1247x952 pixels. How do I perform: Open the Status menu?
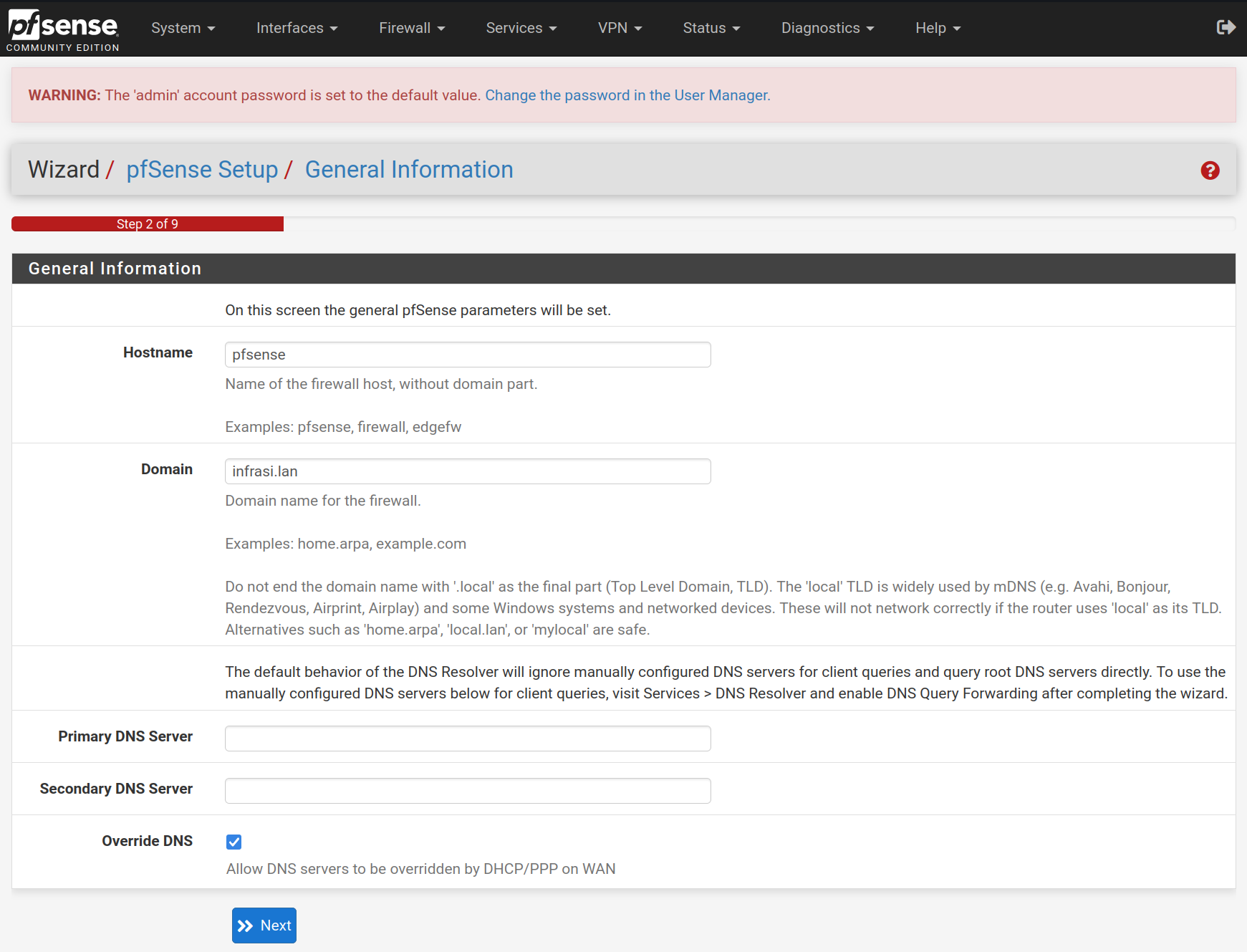(x=711, y=28)
